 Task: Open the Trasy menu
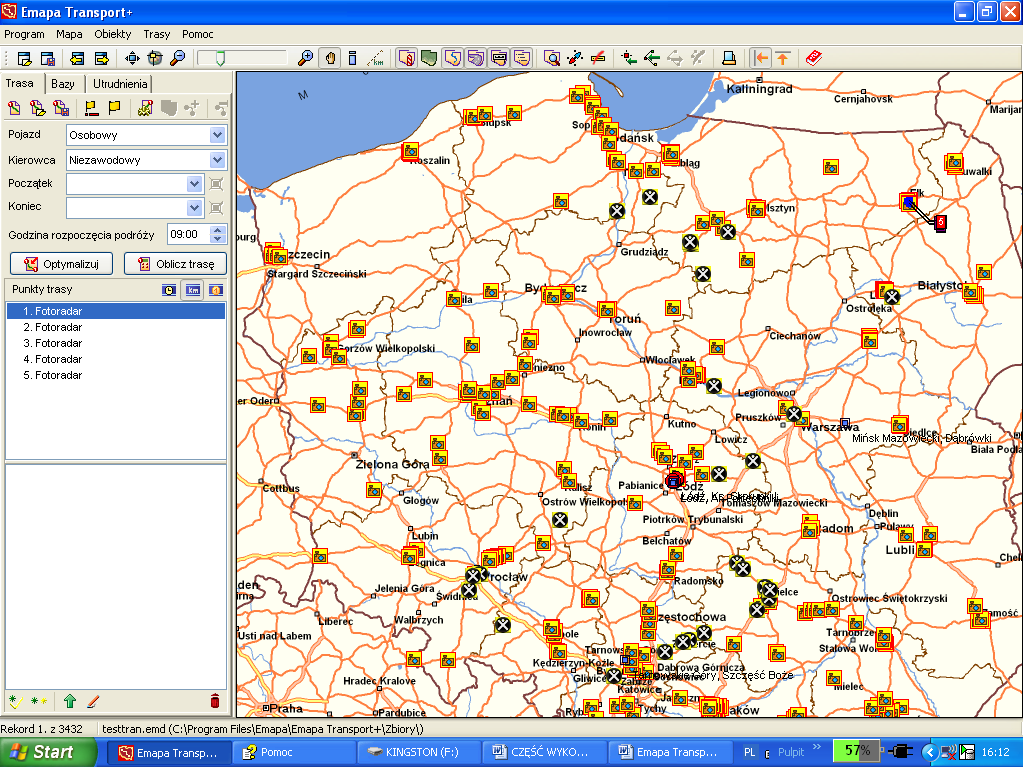click(x=156, y=34)
